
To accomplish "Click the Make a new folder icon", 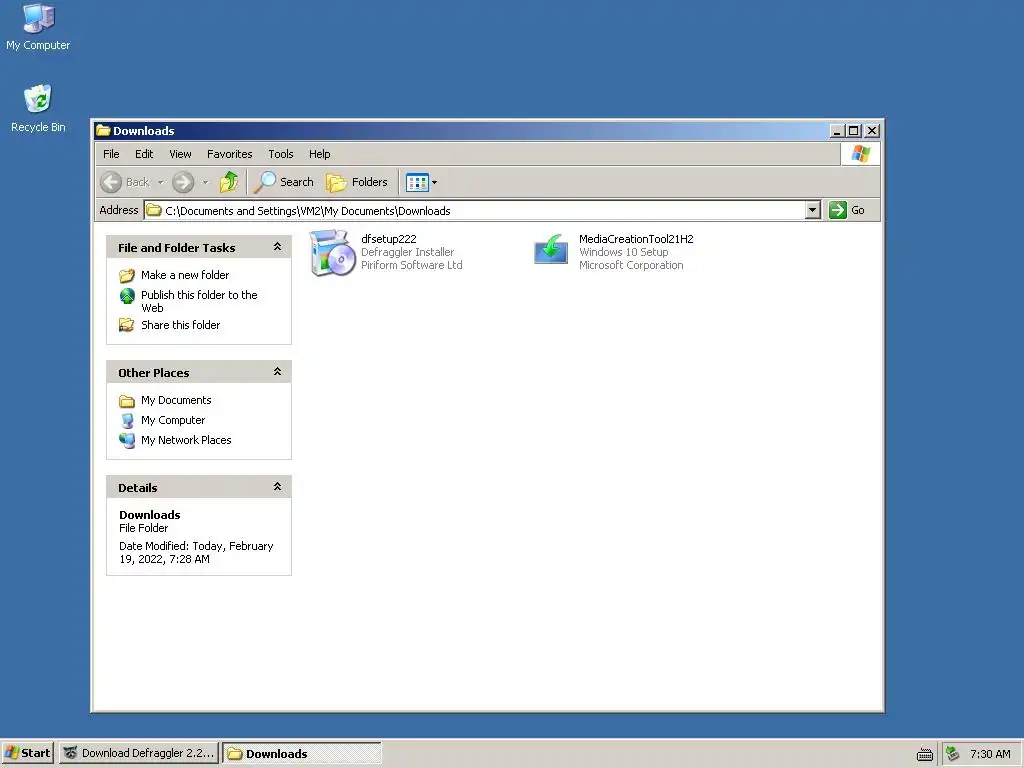I will coord(127,276).
